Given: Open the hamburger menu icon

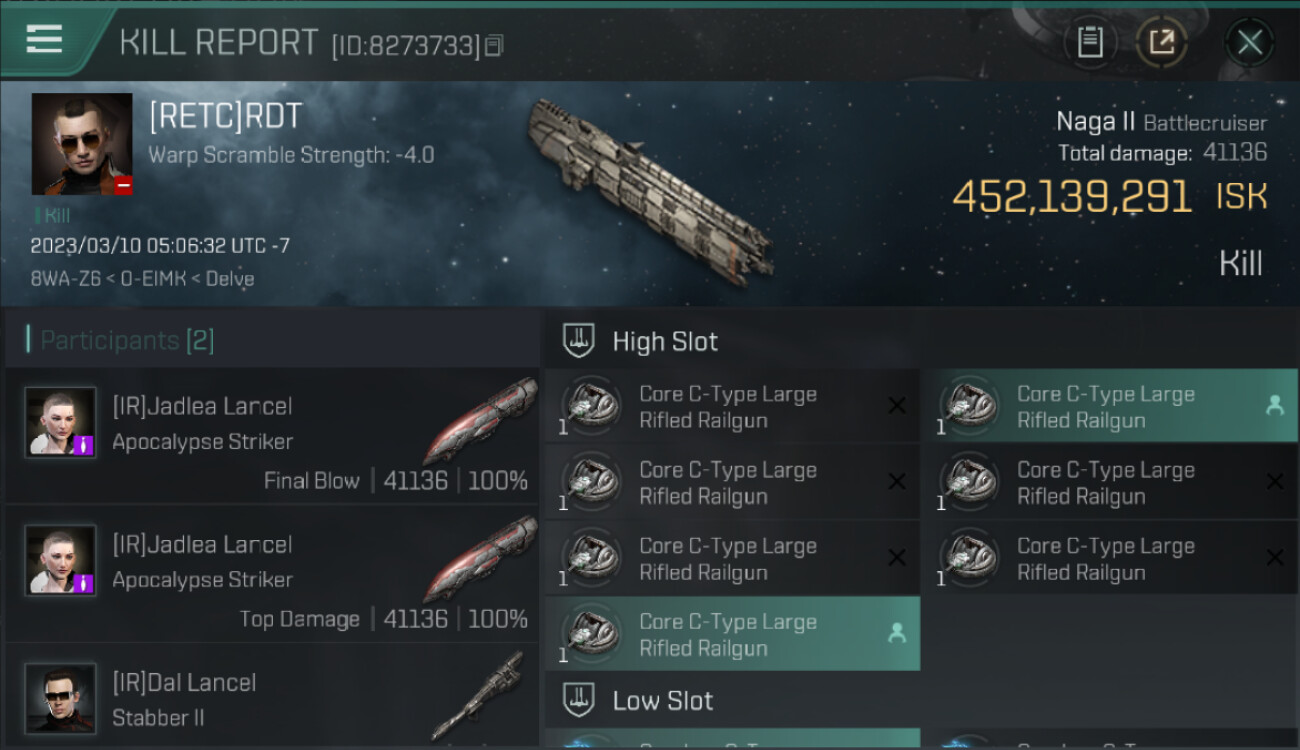Looking at the screenshot, I should [x=44, y=39].
